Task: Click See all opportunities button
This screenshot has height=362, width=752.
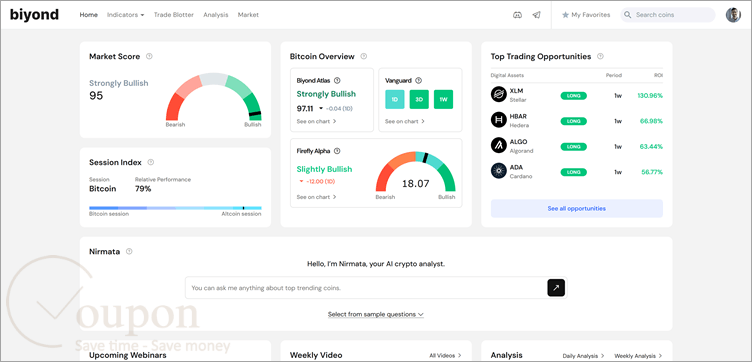Action: [x=576, y=209]
